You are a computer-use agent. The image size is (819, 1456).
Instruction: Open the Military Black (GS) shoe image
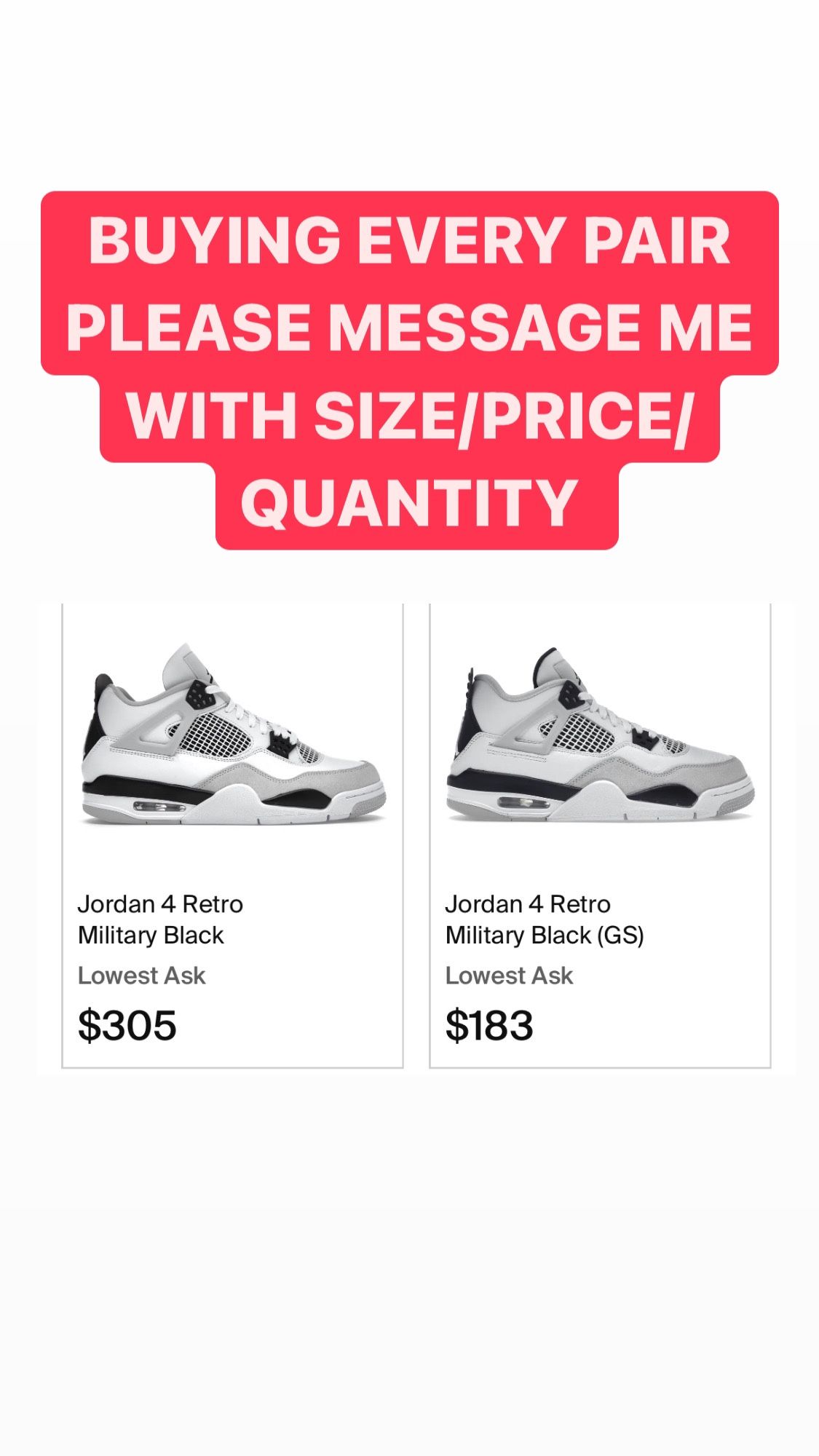pos(600,735)
